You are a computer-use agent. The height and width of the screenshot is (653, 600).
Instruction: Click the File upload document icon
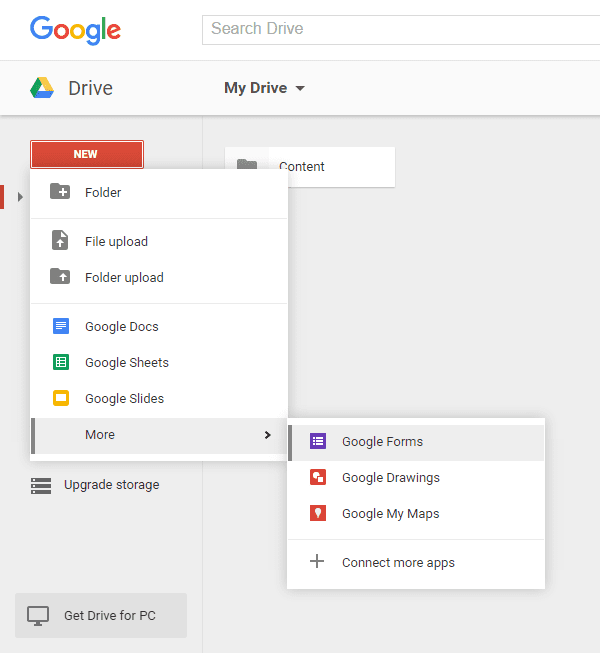pyautogui.click(x=60, y=240)
